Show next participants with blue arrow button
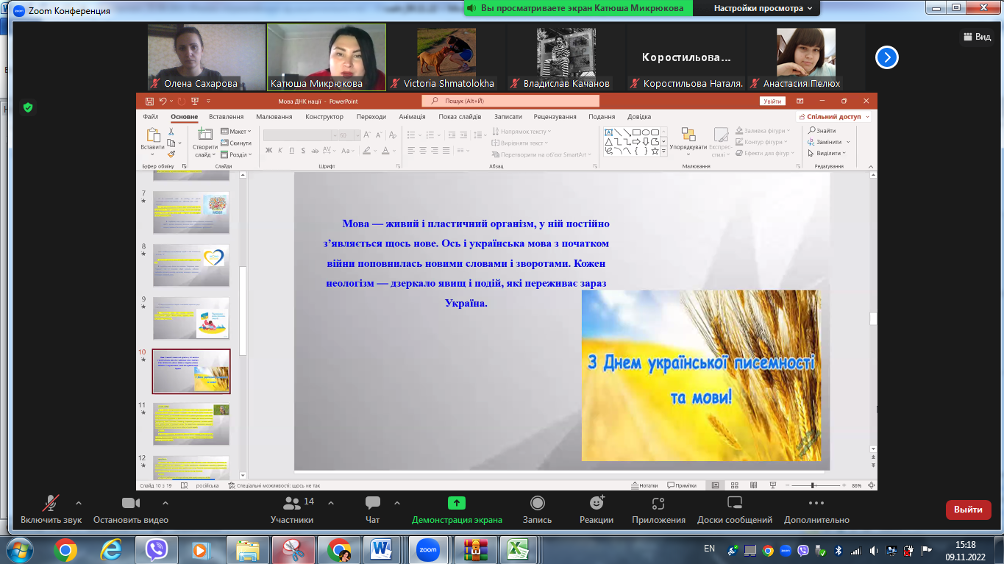Viewport: 1004px width, 564px height. pyautogui.click(x=886, y=57)
